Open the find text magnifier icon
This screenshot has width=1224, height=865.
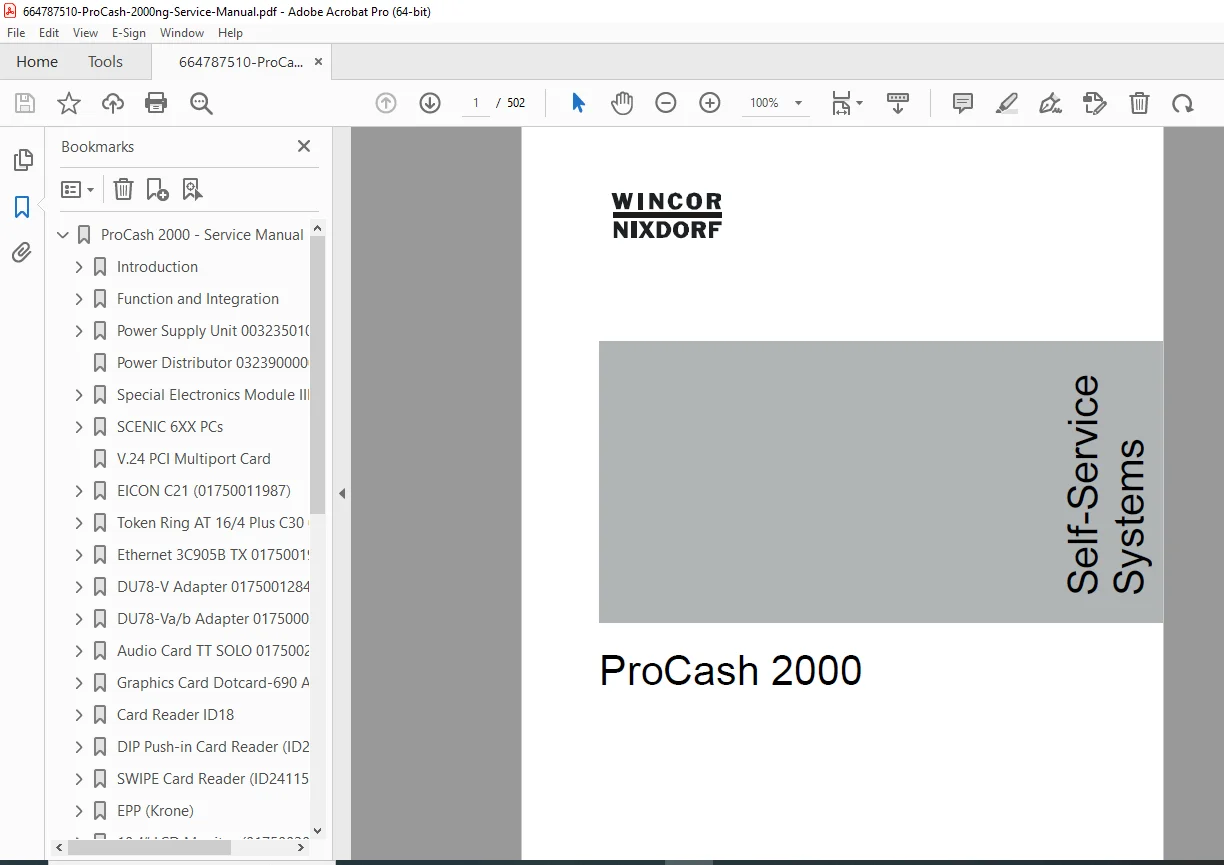tap(202, 103)
